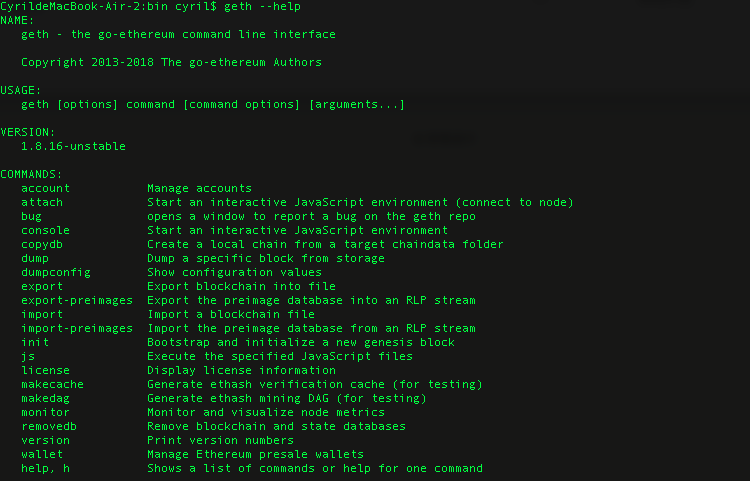Click the 'wallet' command entry
Image resolution: width=750 pixels, height=481 pixels.
(42, 454)
